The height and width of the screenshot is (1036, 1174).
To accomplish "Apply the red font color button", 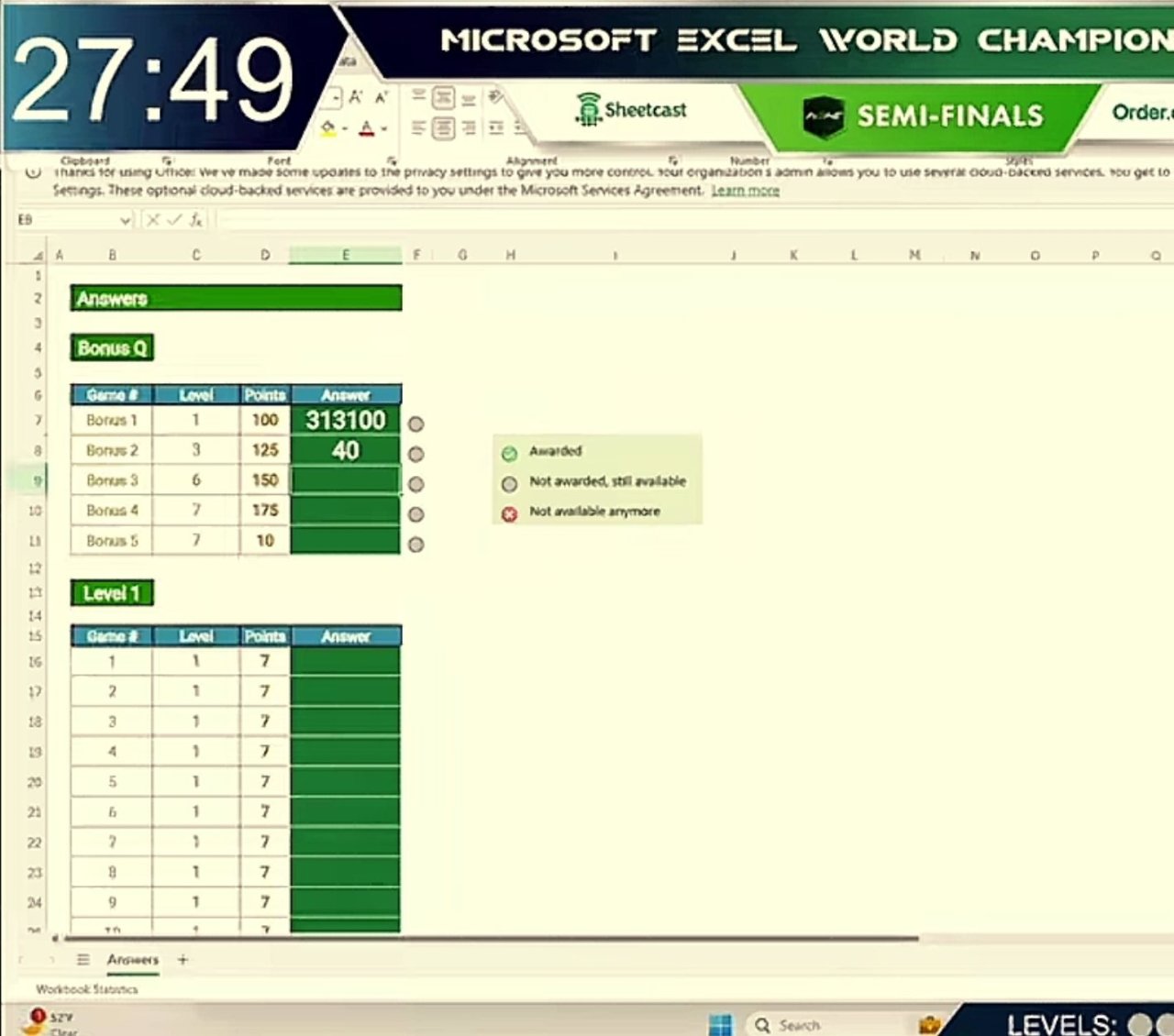I will (367, 129).
